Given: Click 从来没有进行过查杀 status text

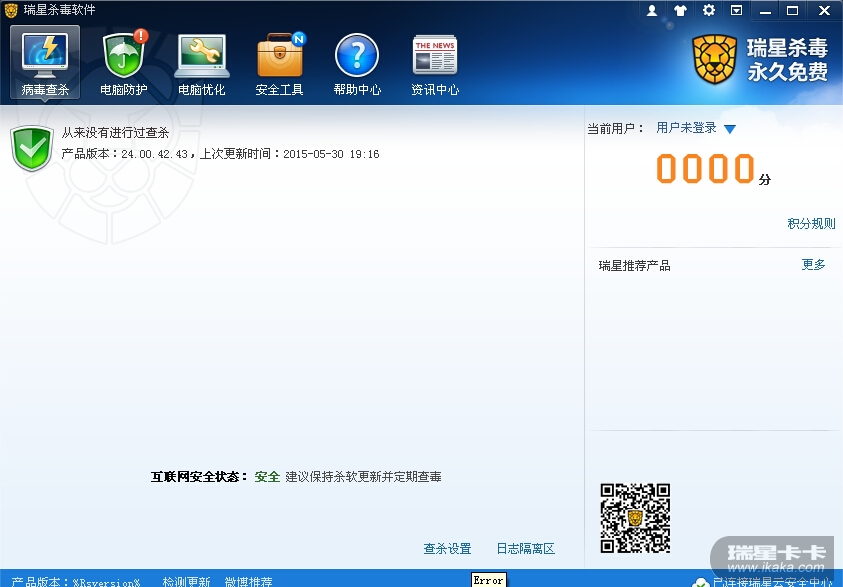Looking at the screenshot, I should coord(115,133).
